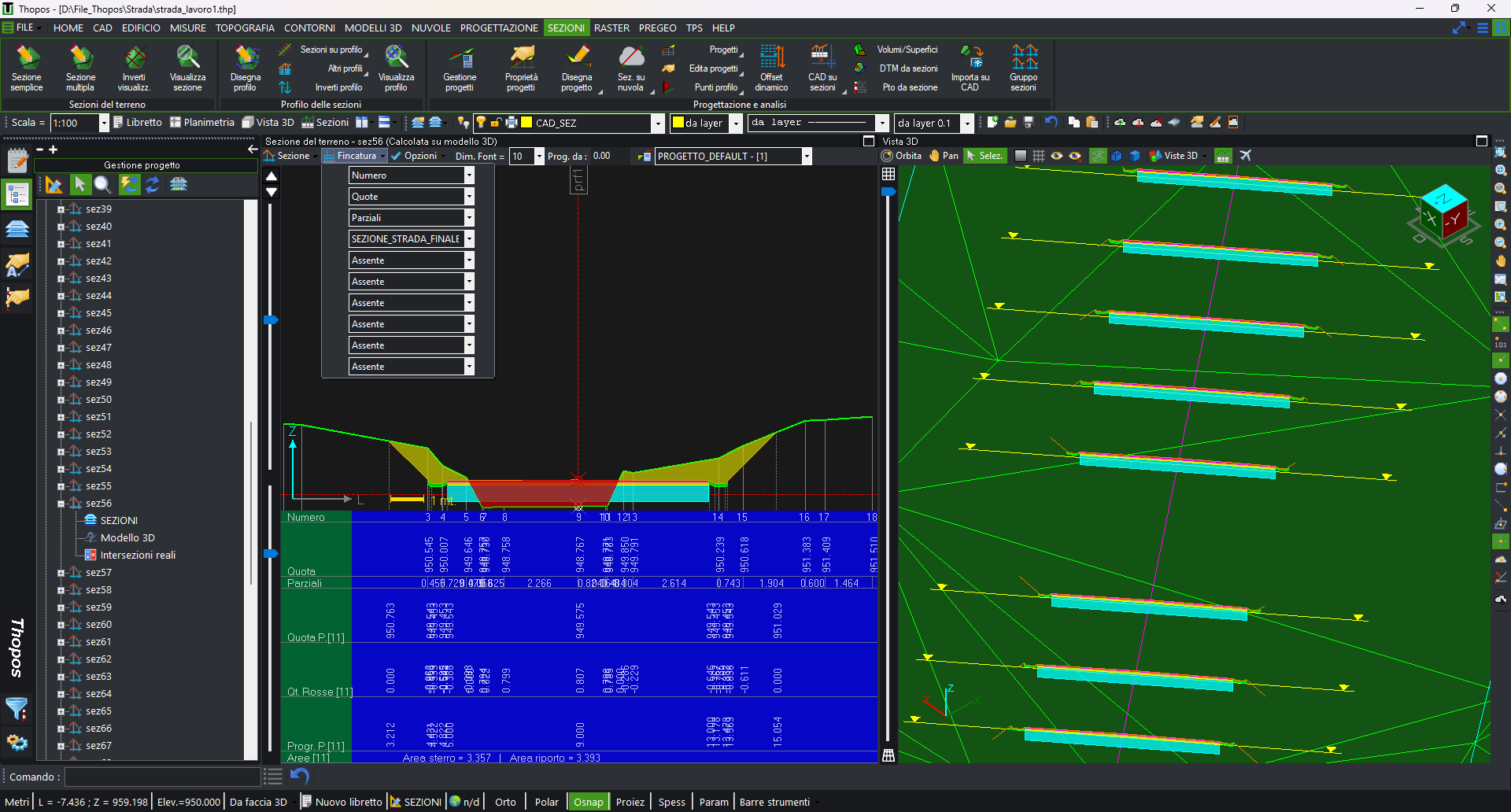Open da layer color dropdown
Screen dimensions: 1511x812
coord(736,123)
